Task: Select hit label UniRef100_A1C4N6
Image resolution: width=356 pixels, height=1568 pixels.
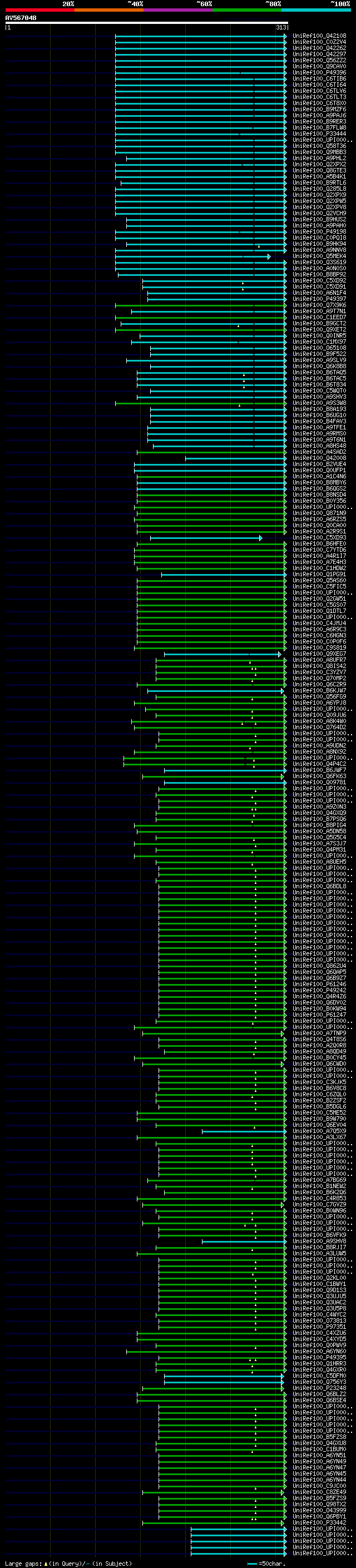Action: click(x=319, y=476)
